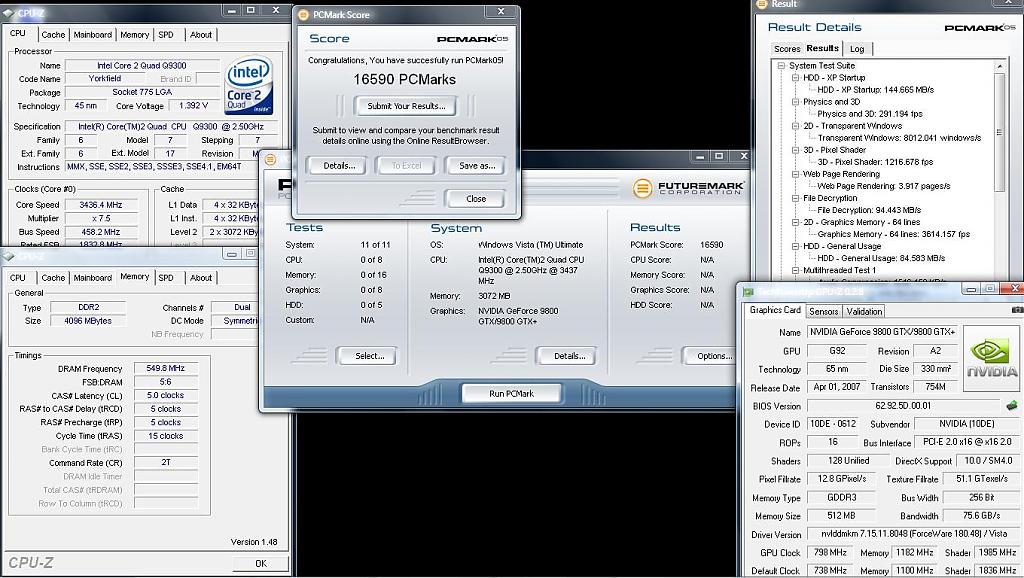1024x578 pixels.
Task: Select 'HDD - XP Startup: 144.665 MB/s' result row
Action: coord(875,90)
